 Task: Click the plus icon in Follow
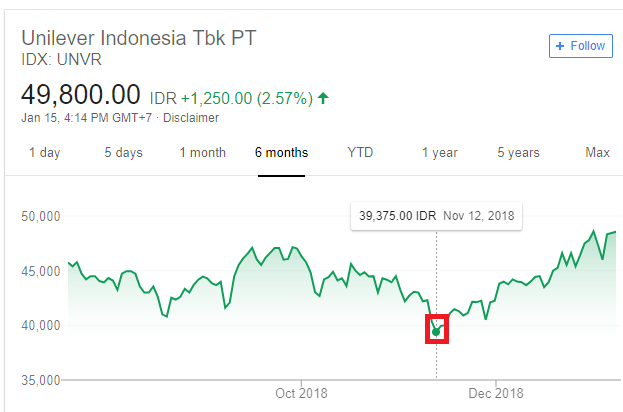click(x=560, y=46)
